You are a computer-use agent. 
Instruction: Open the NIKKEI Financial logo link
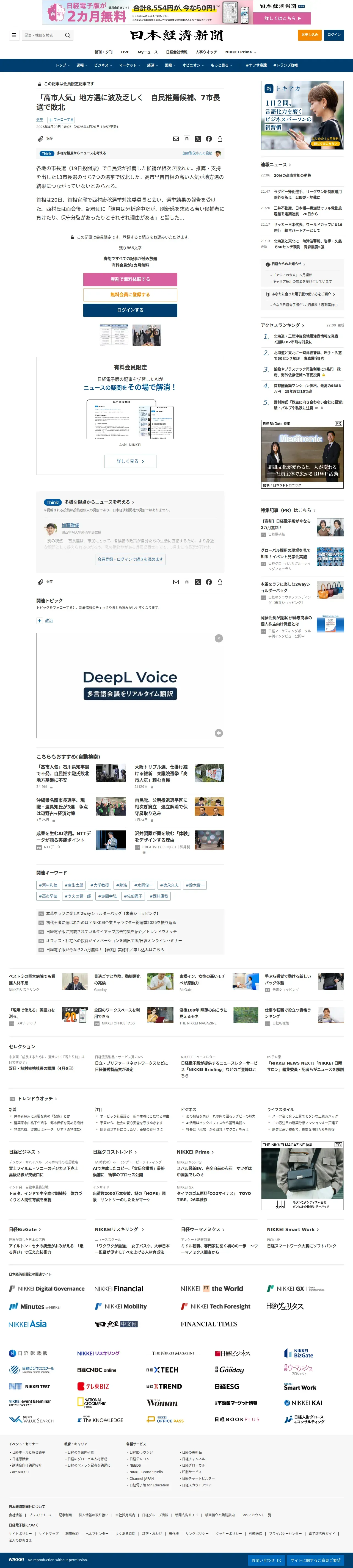click(x=119, y=1289)
